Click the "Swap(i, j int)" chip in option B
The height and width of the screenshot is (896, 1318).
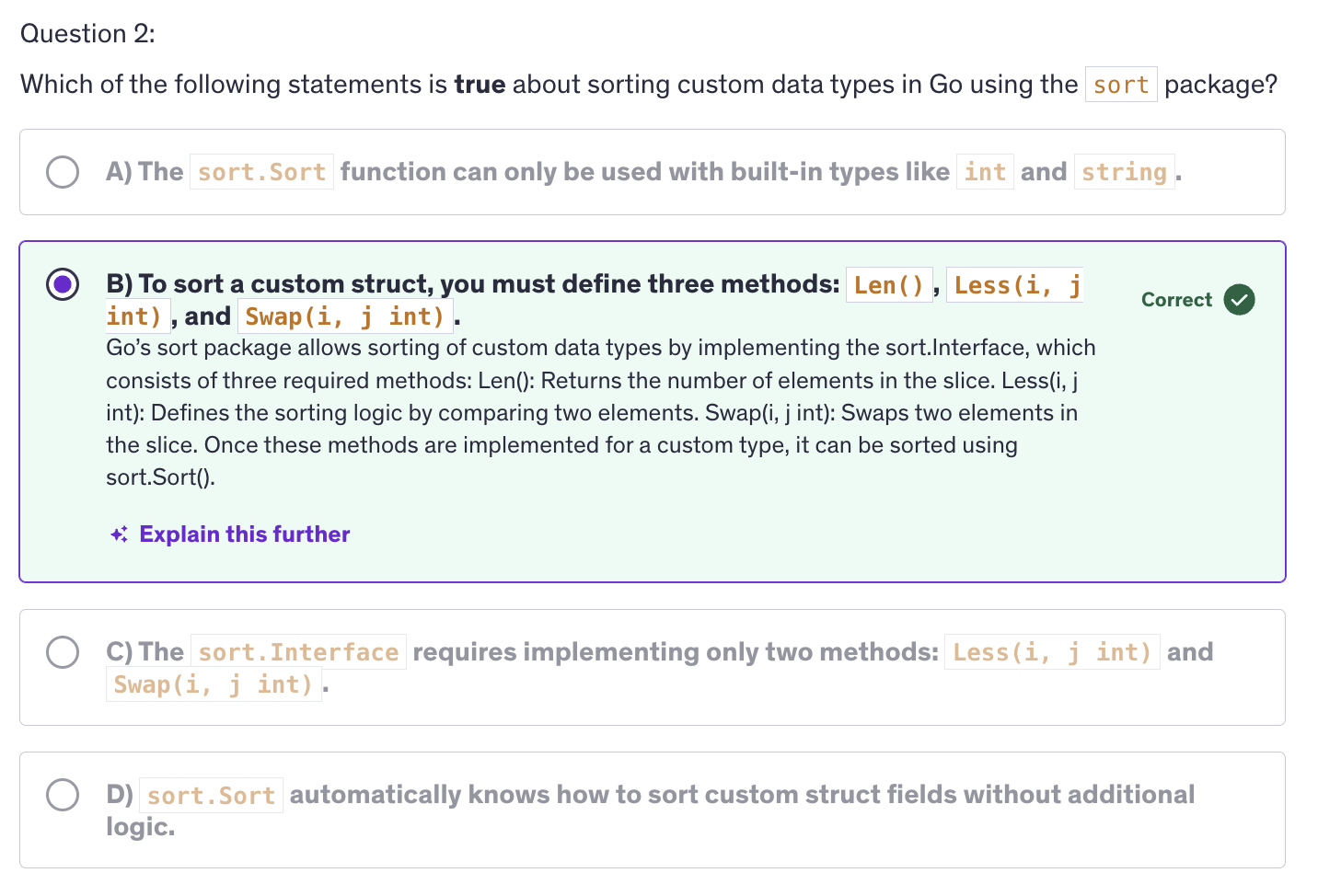tap(344, 316)
